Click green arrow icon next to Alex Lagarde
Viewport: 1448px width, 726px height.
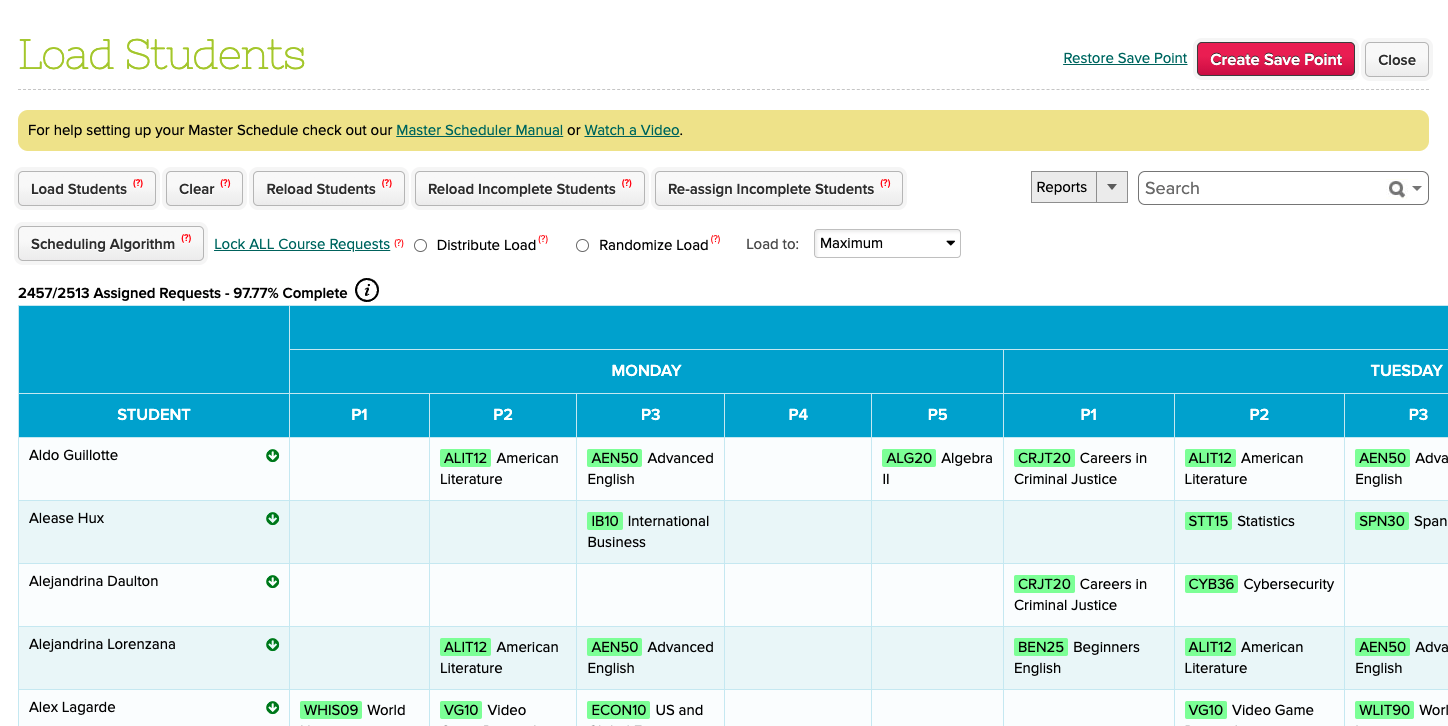coord(272,708)
